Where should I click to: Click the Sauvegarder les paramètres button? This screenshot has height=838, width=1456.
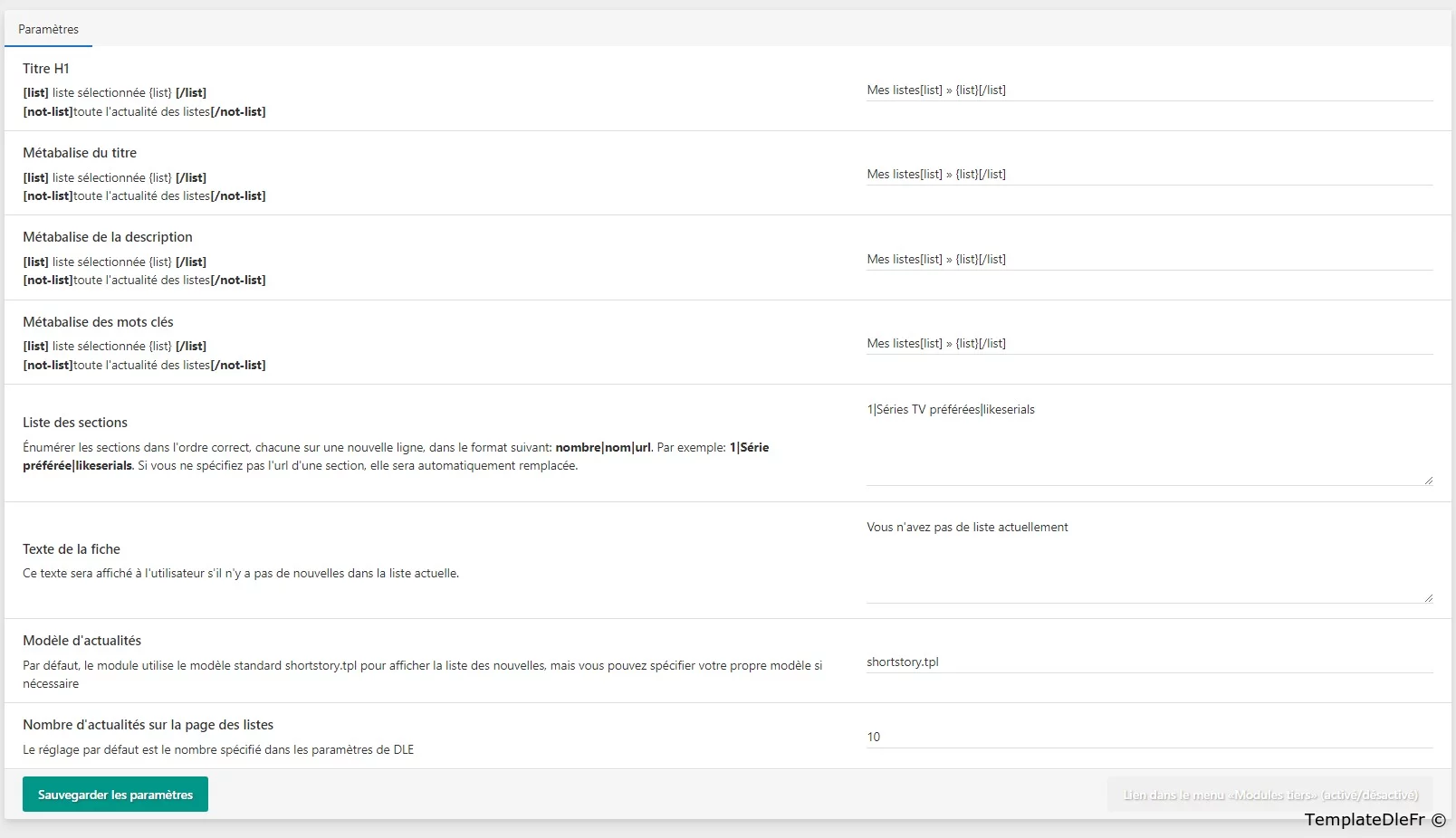(x=115, y=795)
